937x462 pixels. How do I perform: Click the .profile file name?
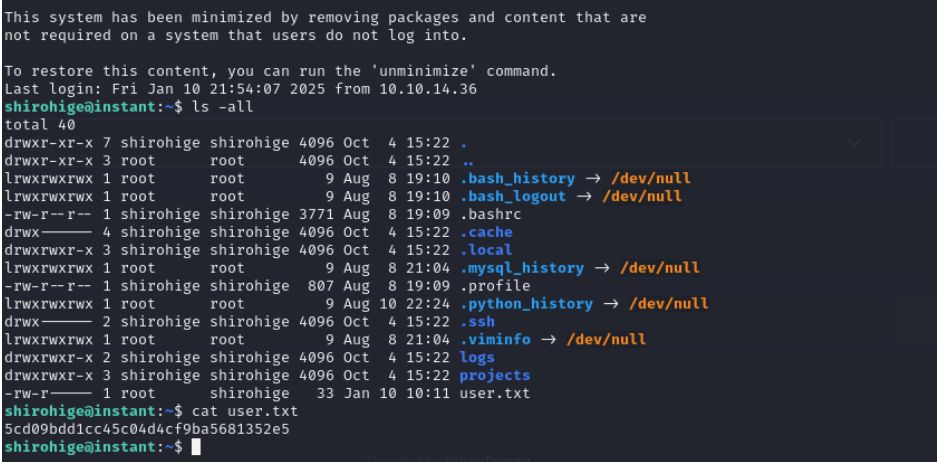pos(495,286)
